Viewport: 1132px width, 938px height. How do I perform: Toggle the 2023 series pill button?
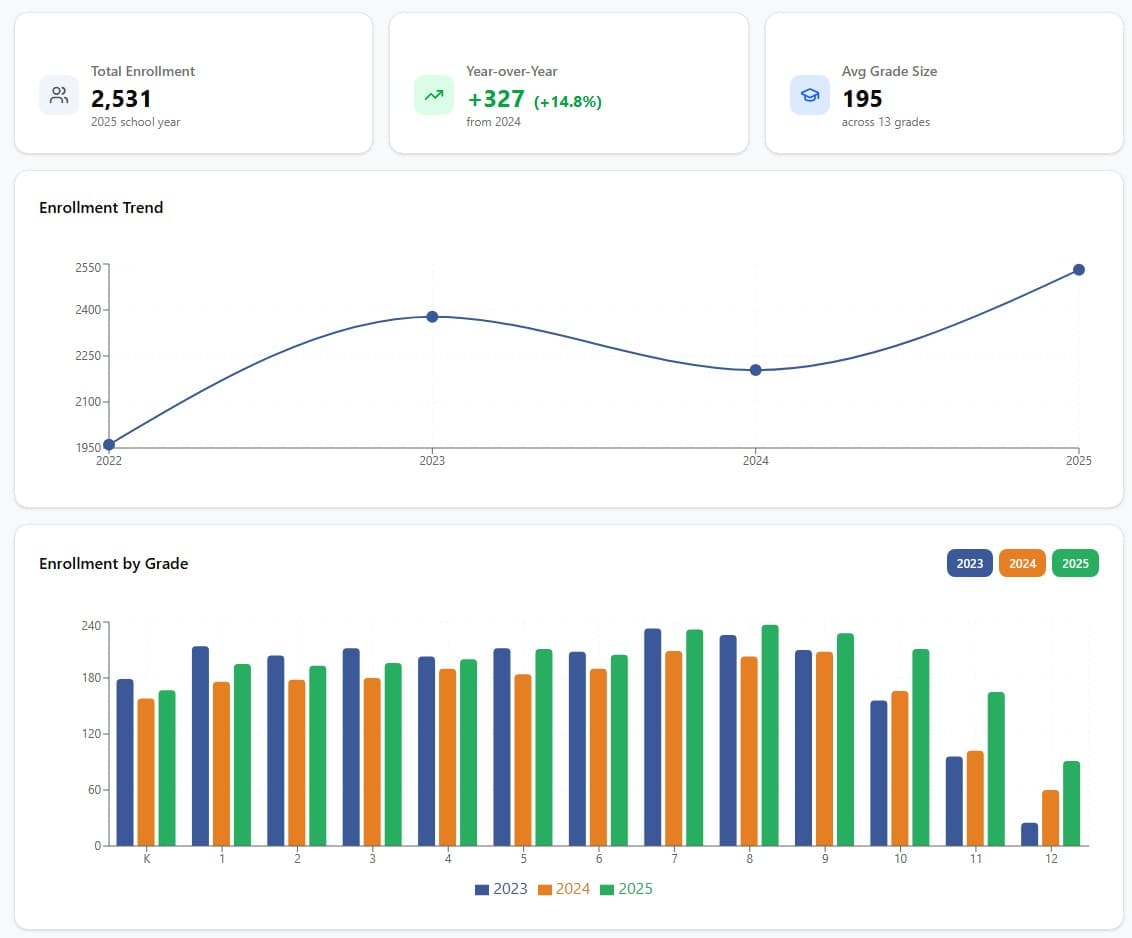click(x=970, y=563)
